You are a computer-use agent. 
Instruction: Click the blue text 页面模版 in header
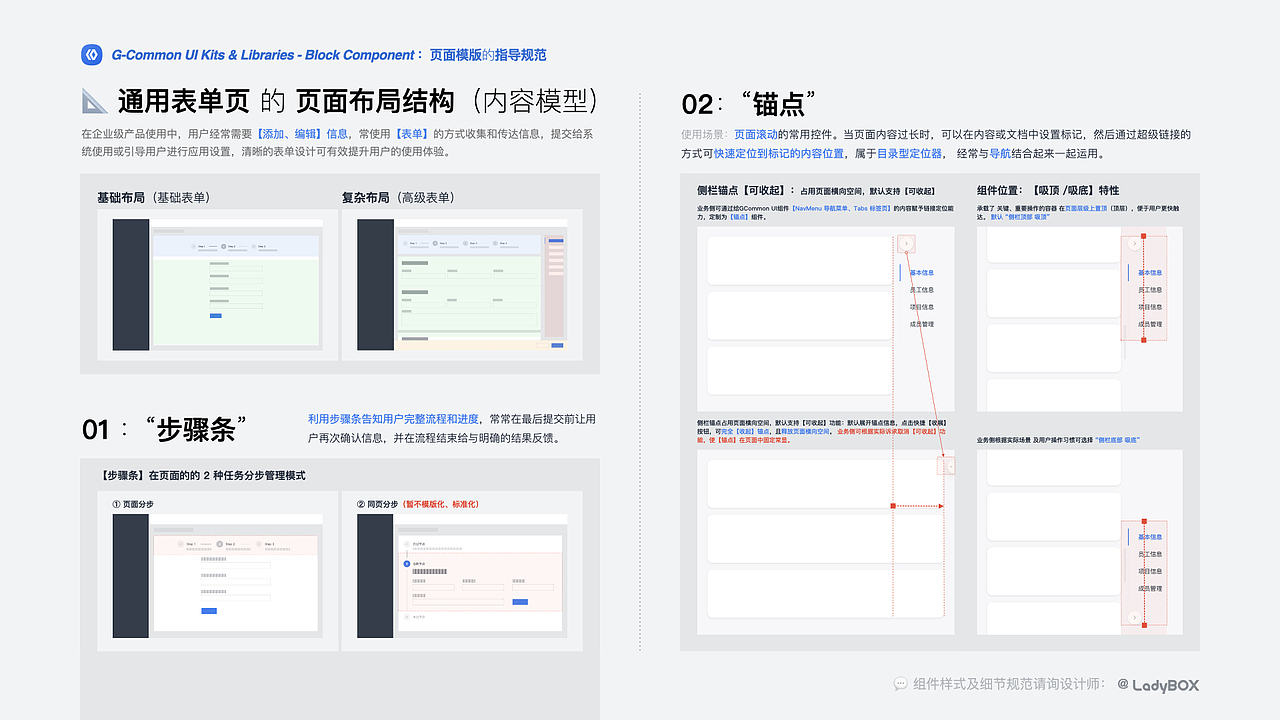click(456, 55)
